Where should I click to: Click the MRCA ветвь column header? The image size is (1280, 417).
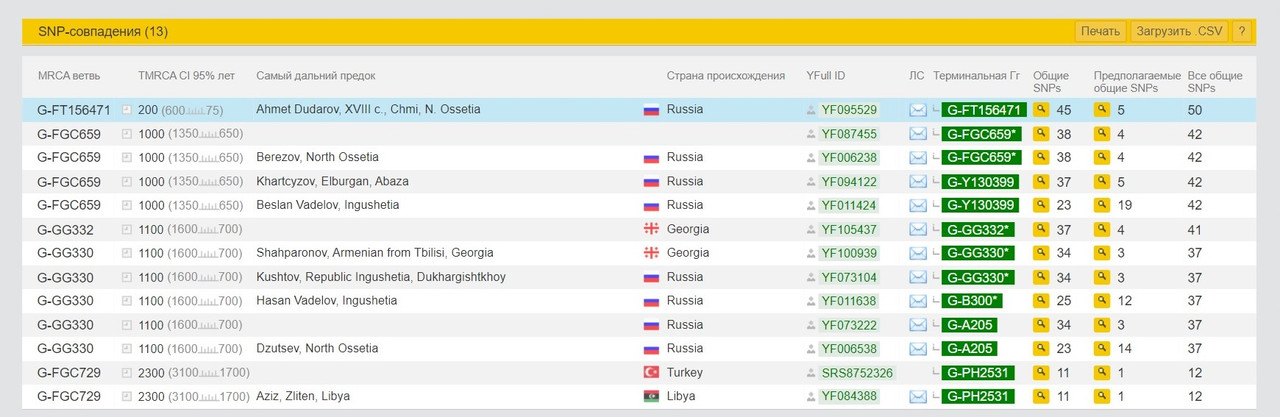[69, 76]
